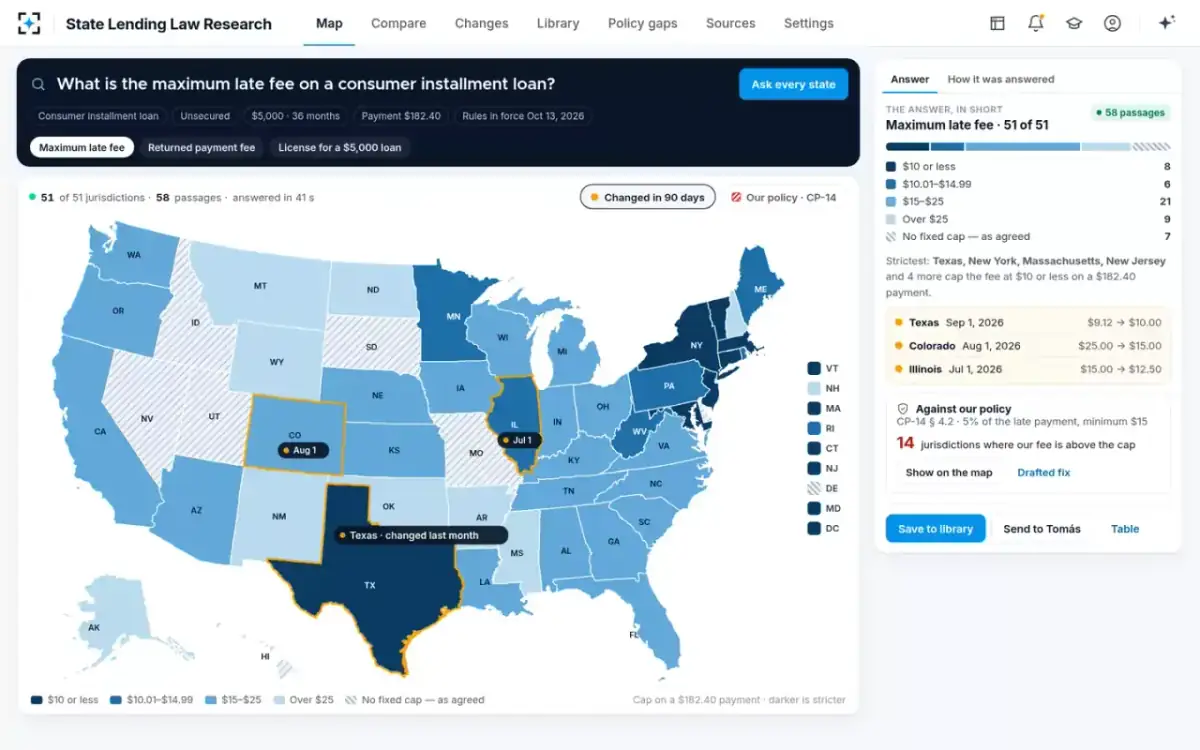Click Save to library
This screenshot has height=750, width=1200.
point(935,529)
